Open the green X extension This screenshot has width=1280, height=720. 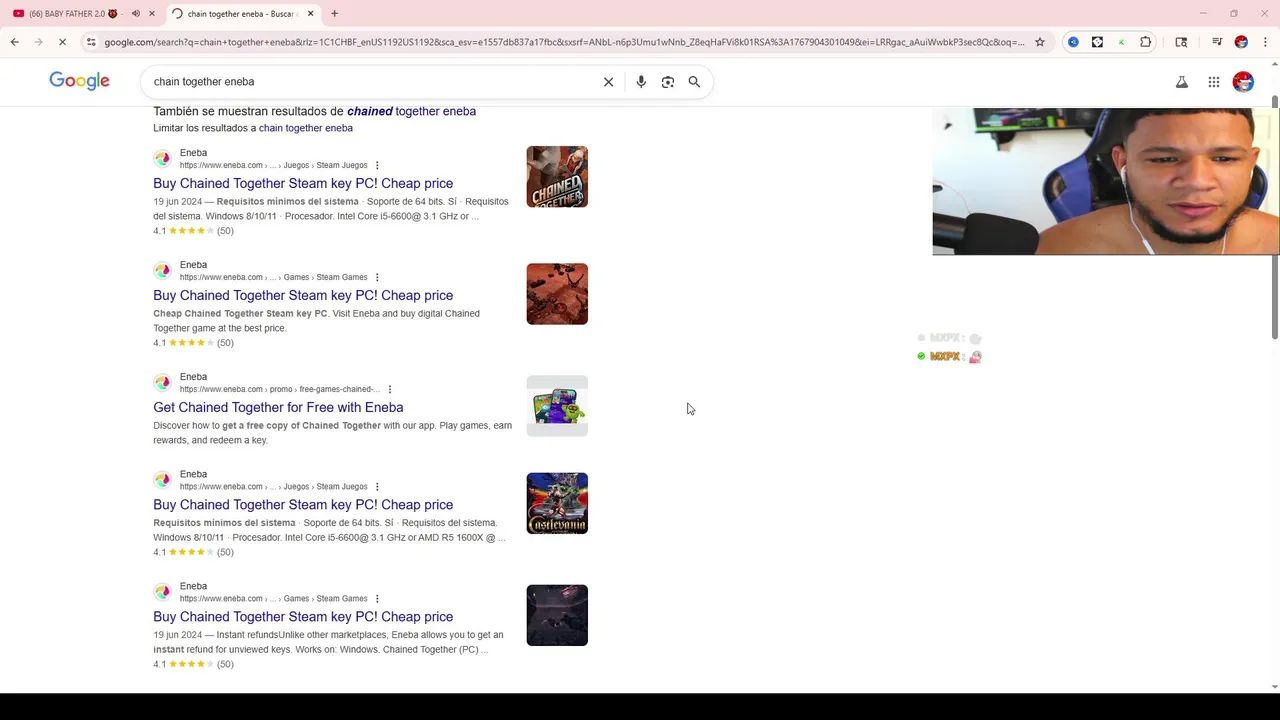coord(1121,42)
